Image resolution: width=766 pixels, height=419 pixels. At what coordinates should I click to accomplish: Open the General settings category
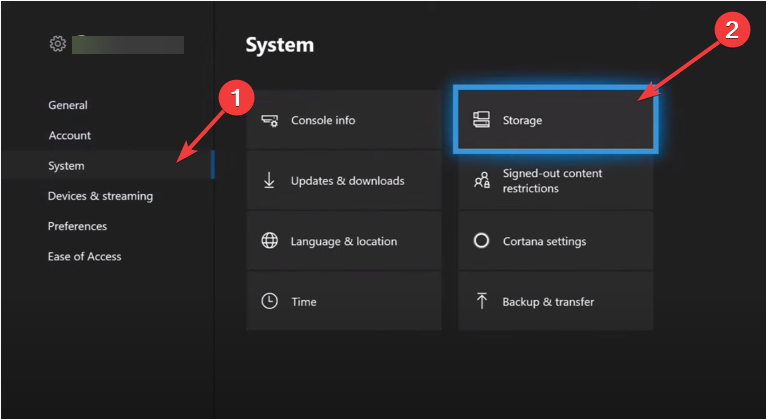68,105
